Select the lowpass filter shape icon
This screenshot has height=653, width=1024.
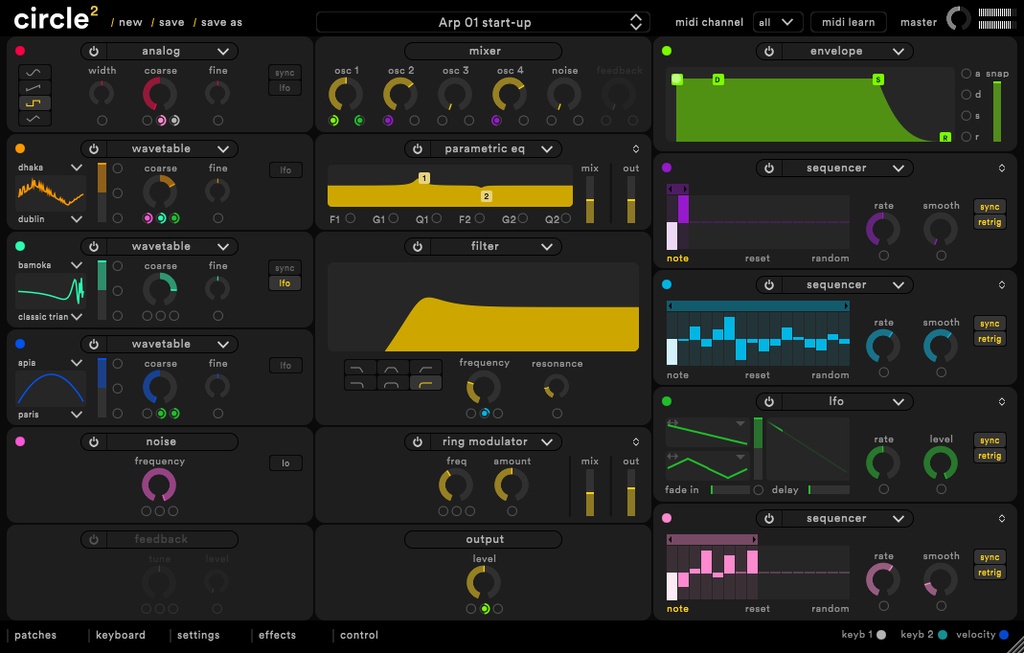click(358, 367)
